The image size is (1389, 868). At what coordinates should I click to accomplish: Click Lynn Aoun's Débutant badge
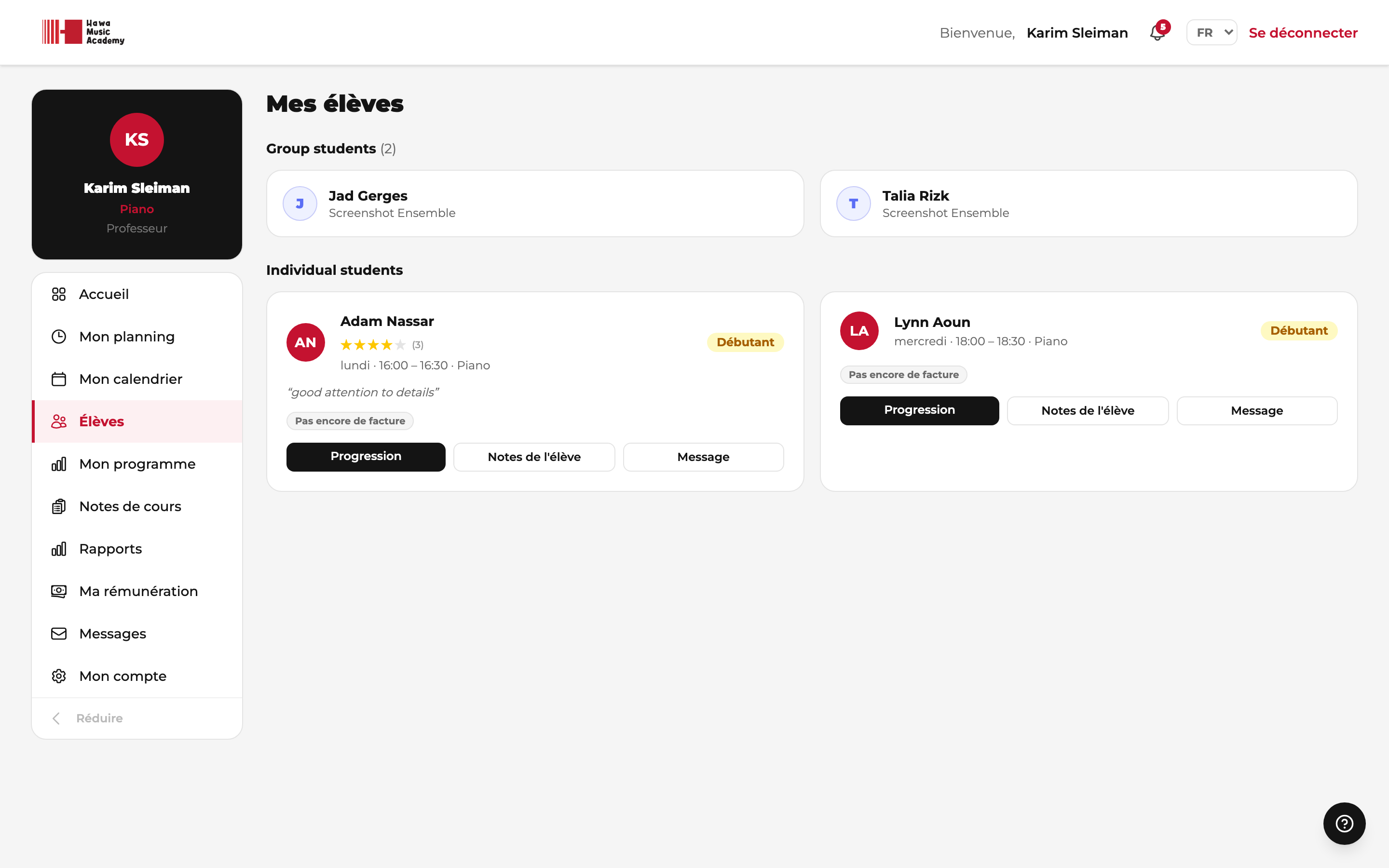coord(1299,331)
